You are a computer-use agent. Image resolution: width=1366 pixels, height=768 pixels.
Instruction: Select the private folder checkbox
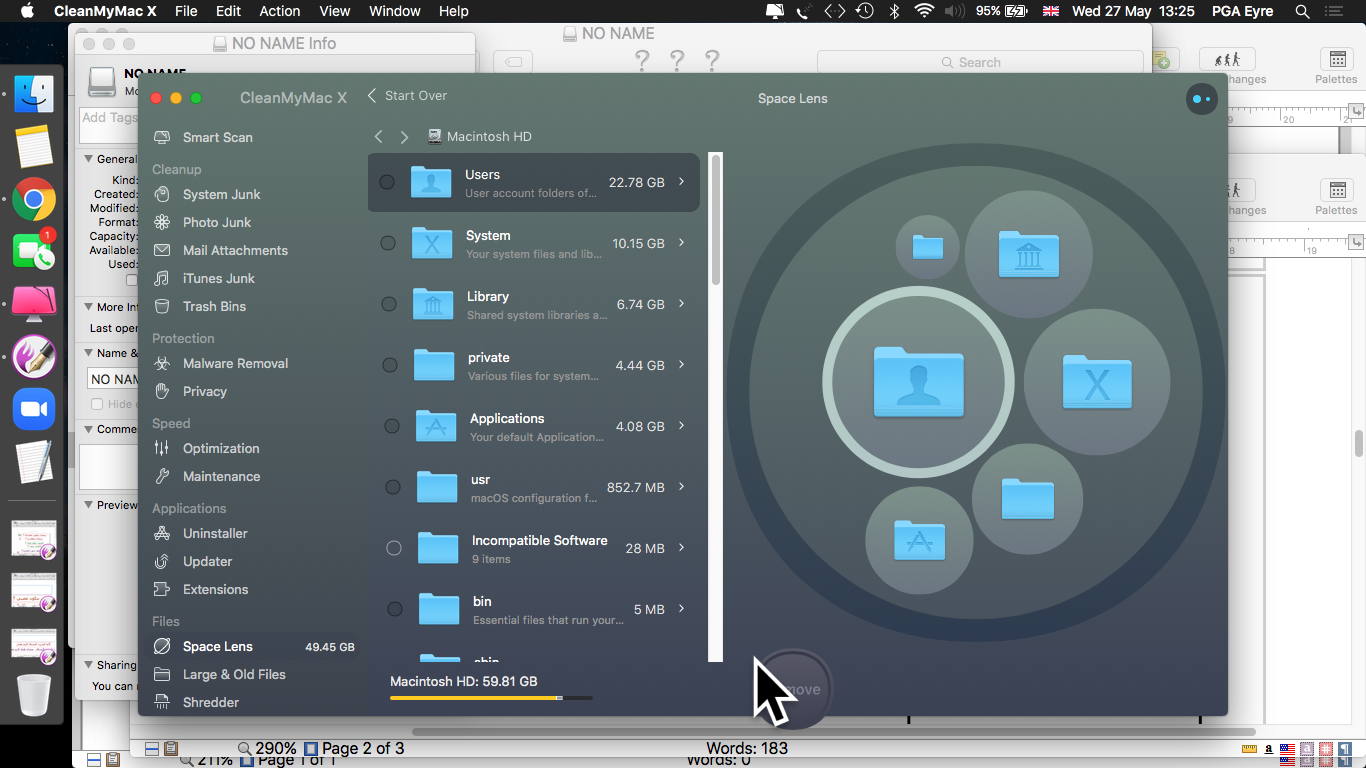[390, 365]
